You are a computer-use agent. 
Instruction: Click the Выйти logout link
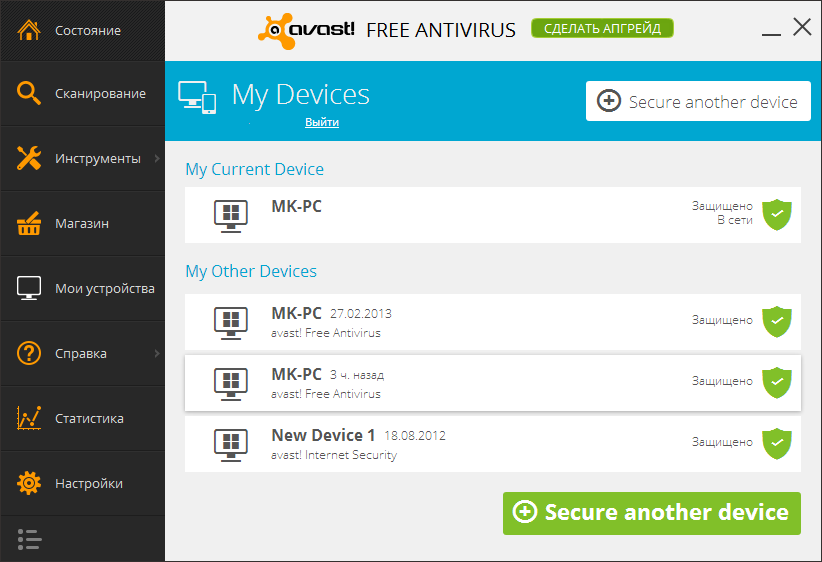pyautogui.click(x=322, y=122)
